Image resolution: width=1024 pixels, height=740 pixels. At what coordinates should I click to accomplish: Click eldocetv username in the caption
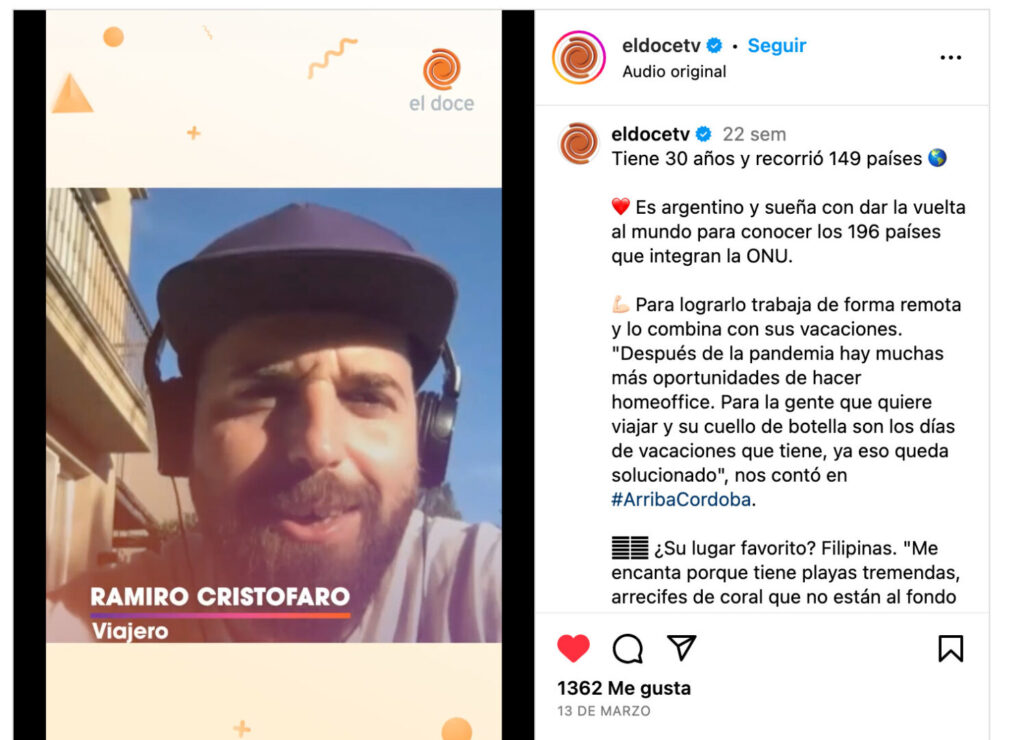(x=650, y=134)
